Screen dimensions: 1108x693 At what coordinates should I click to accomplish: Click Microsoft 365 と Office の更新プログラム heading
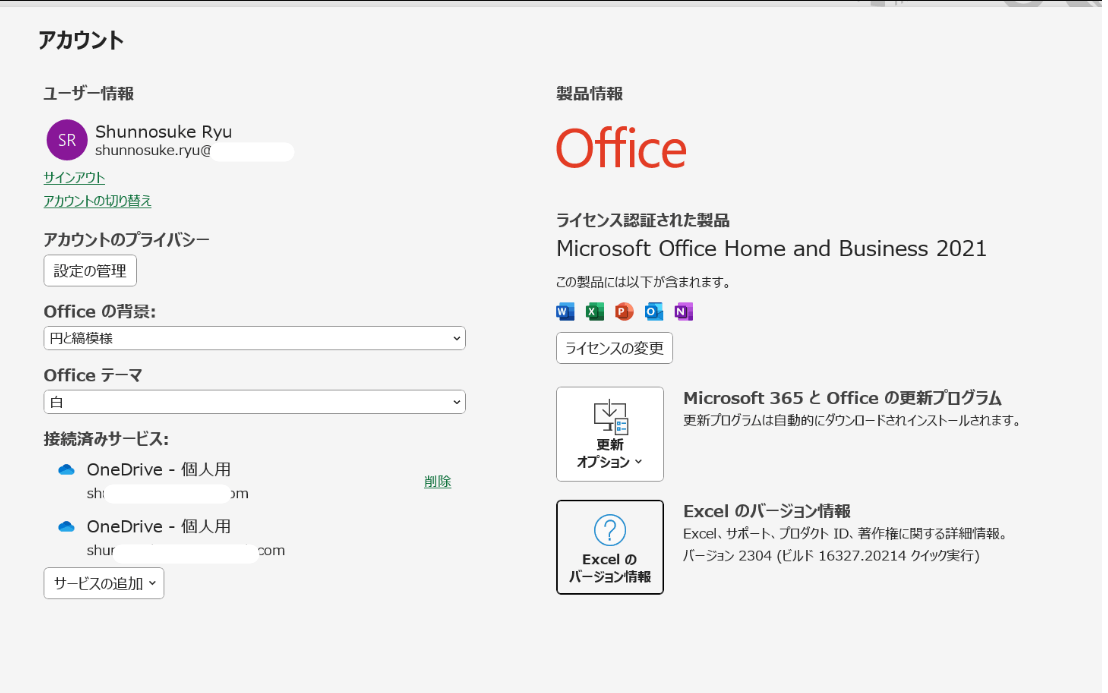(x=842, y=398)
